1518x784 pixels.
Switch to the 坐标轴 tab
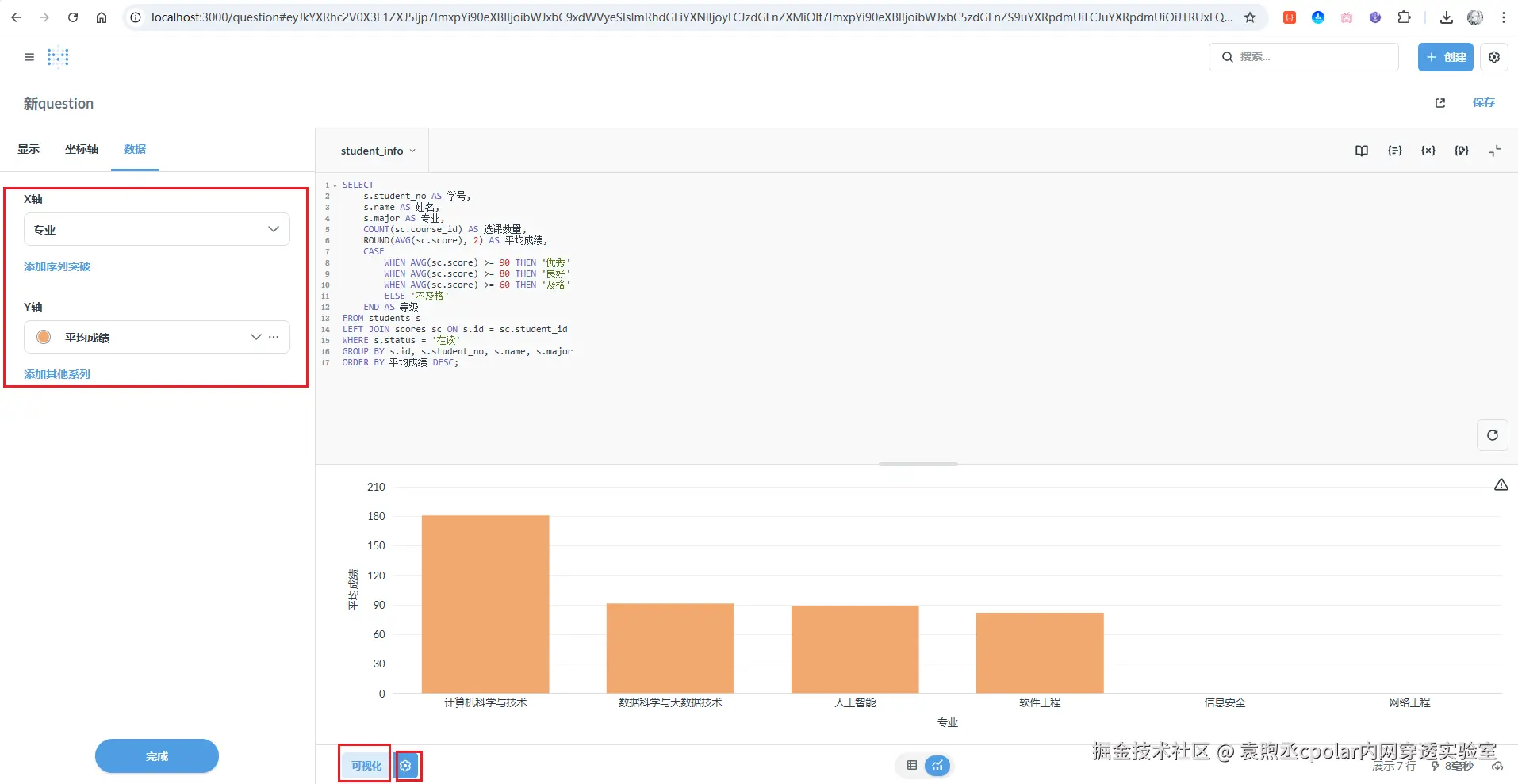click(82, 149)
